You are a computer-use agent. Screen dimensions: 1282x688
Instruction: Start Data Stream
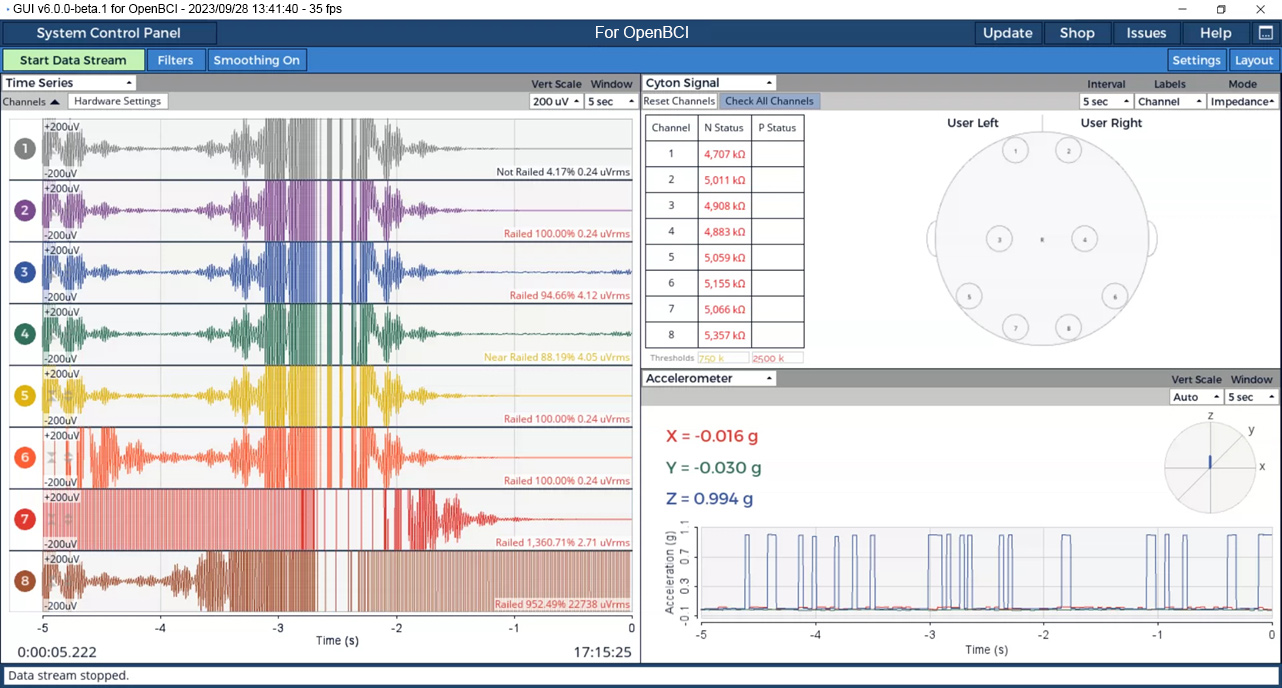coord(73,60)
